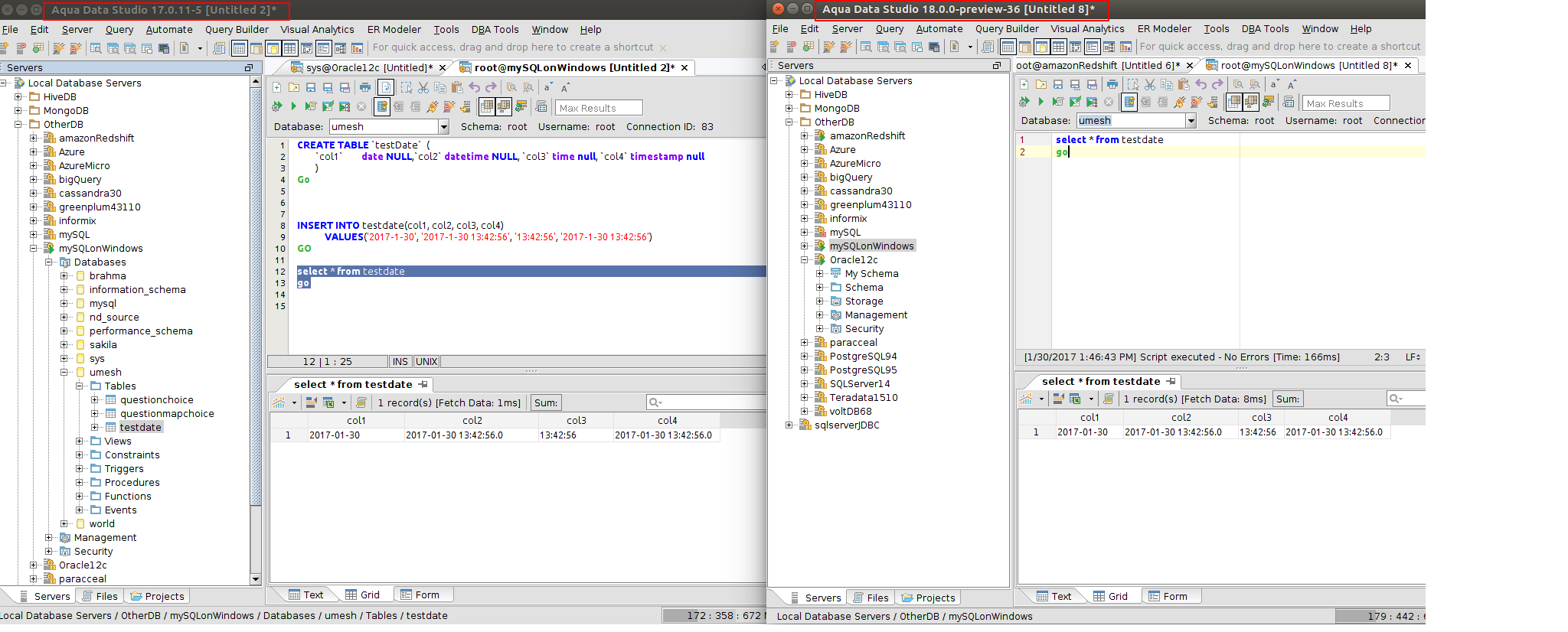Toggle word-wrap page icon in left editor toolbar
This screenshot has height=632, width=1568.
point(386,87)
